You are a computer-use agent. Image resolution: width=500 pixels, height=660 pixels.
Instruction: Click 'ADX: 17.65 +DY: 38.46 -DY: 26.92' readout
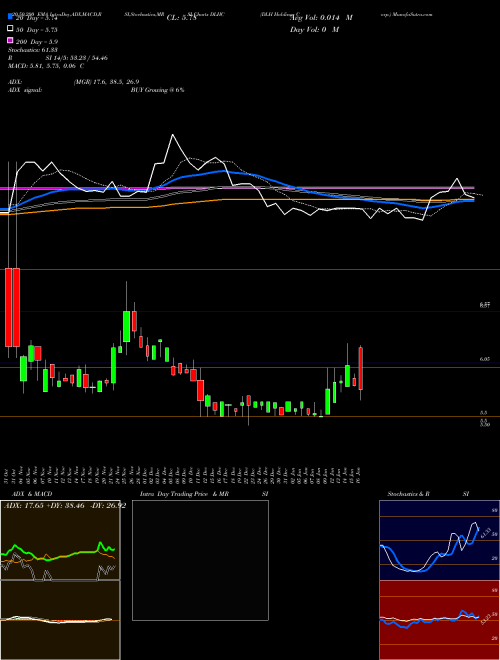[65, 506]
